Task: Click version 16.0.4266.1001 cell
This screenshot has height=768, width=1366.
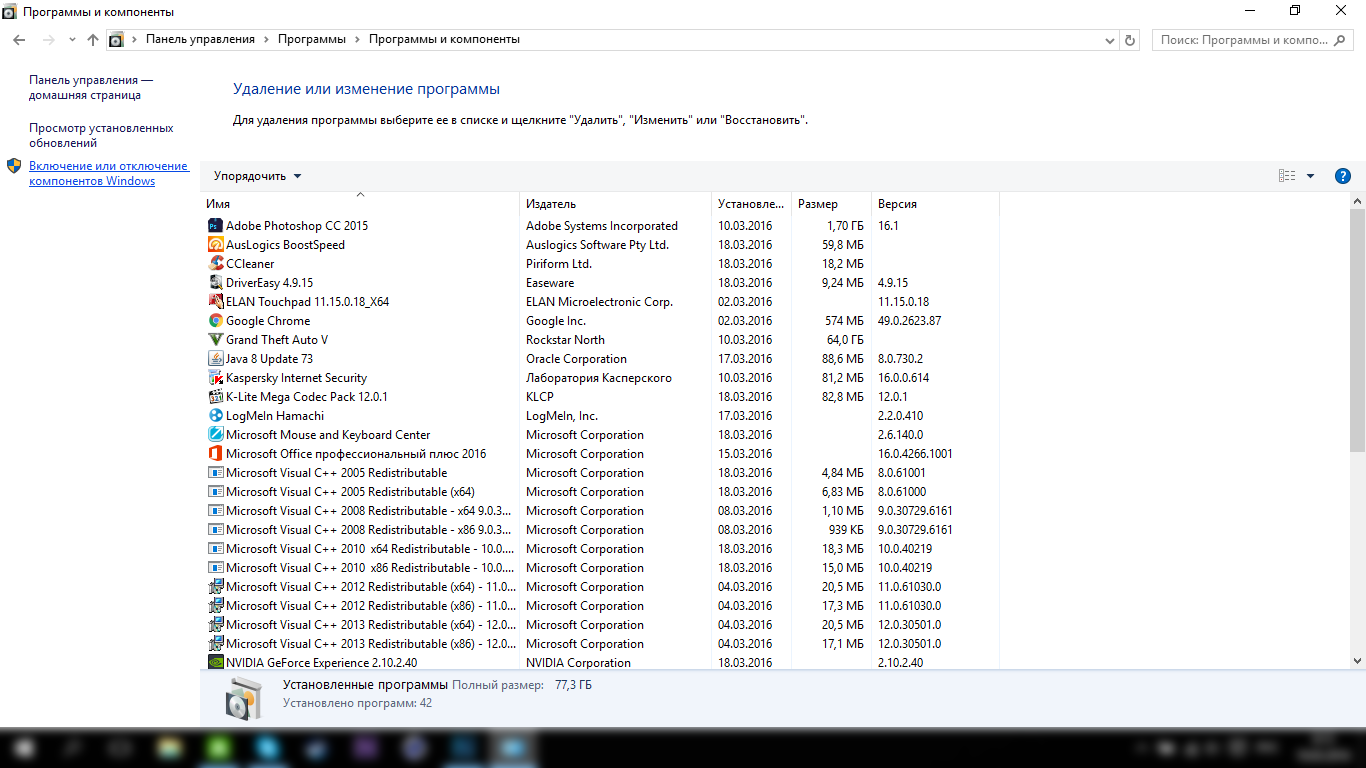Action: coord(915,454)
